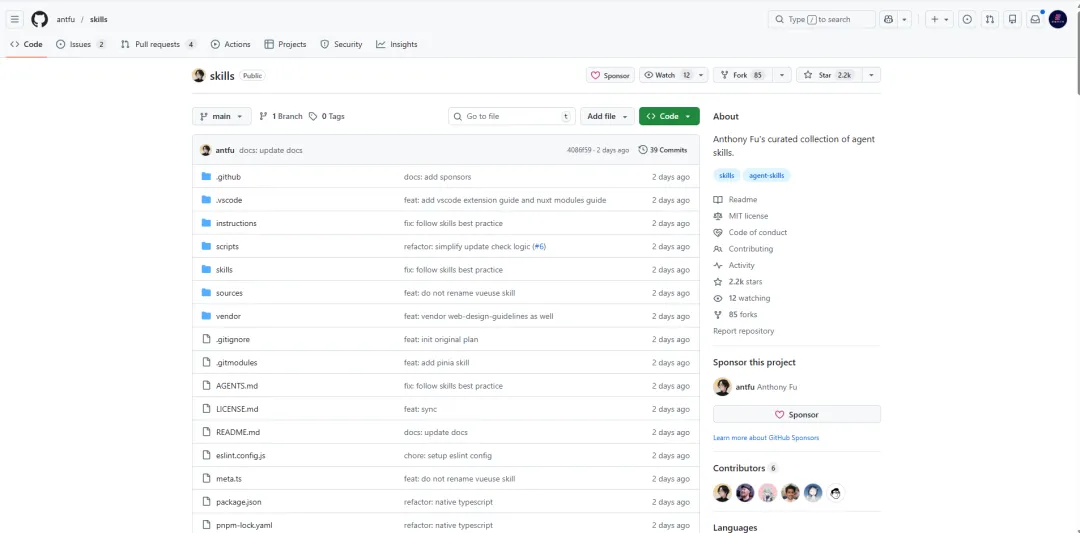Viewport: 1080px width, 533px height.
Task: Focus the Go to file input
Action: [512, 116]
